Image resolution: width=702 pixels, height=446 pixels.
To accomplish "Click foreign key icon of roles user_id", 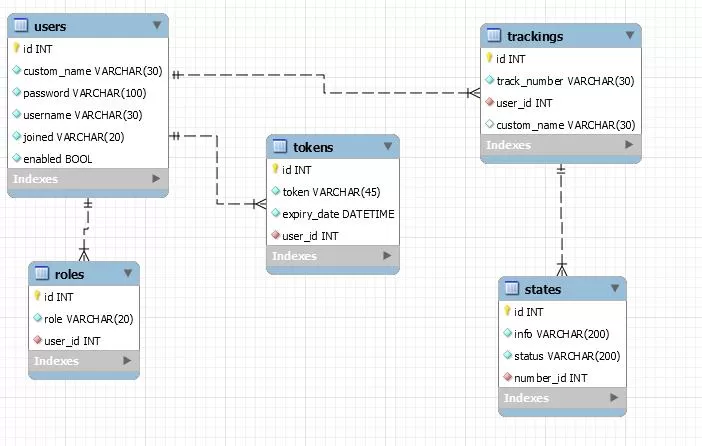I will (x=38, y=340).
